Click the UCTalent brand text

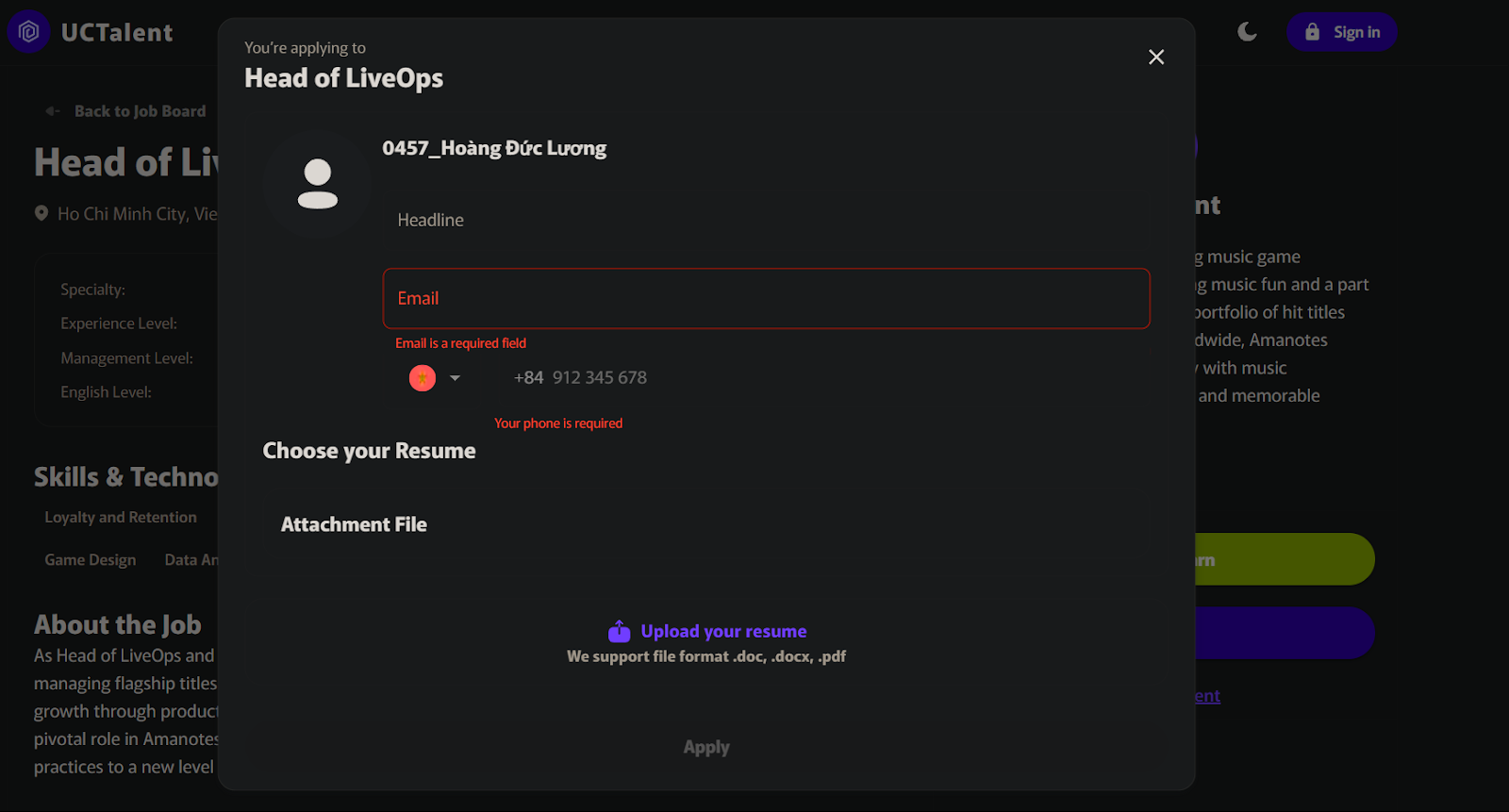coord(117,33)
